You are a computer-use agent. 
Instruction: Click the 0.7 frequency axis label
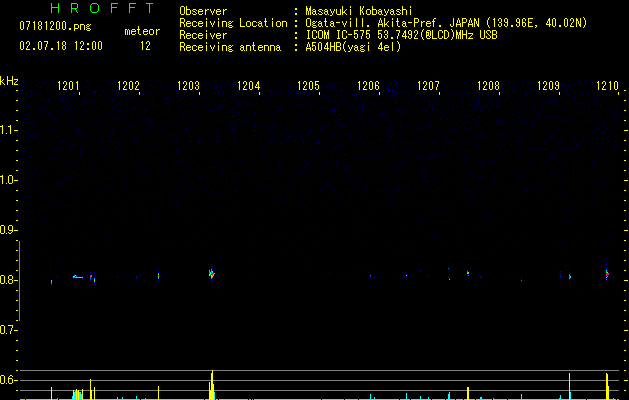click(8, 330)
